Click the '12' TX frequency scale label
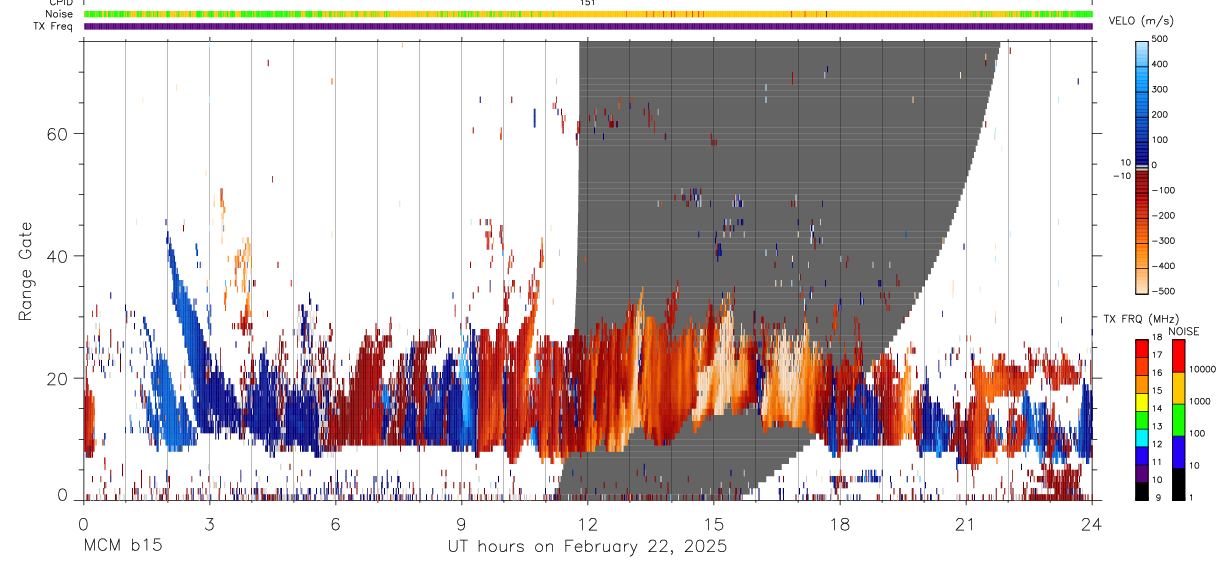This screenshot has height=567, width=1228. point(1159,444)
